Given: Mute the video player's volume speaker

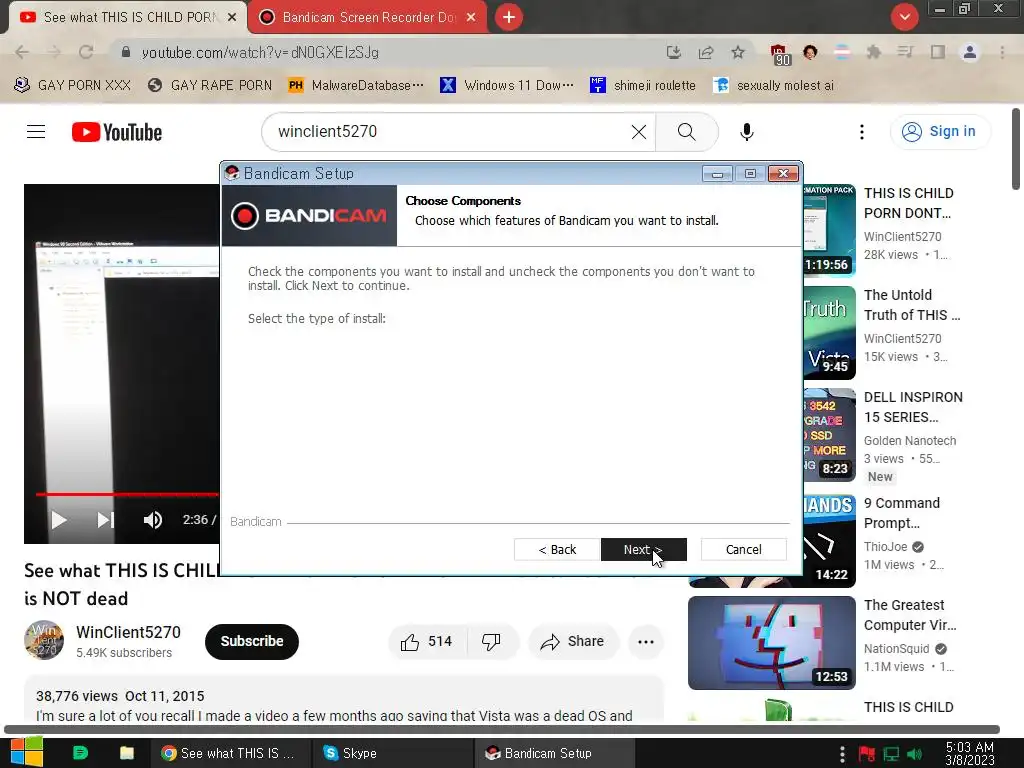Looking at the screenshot, I should coord(153,520).
